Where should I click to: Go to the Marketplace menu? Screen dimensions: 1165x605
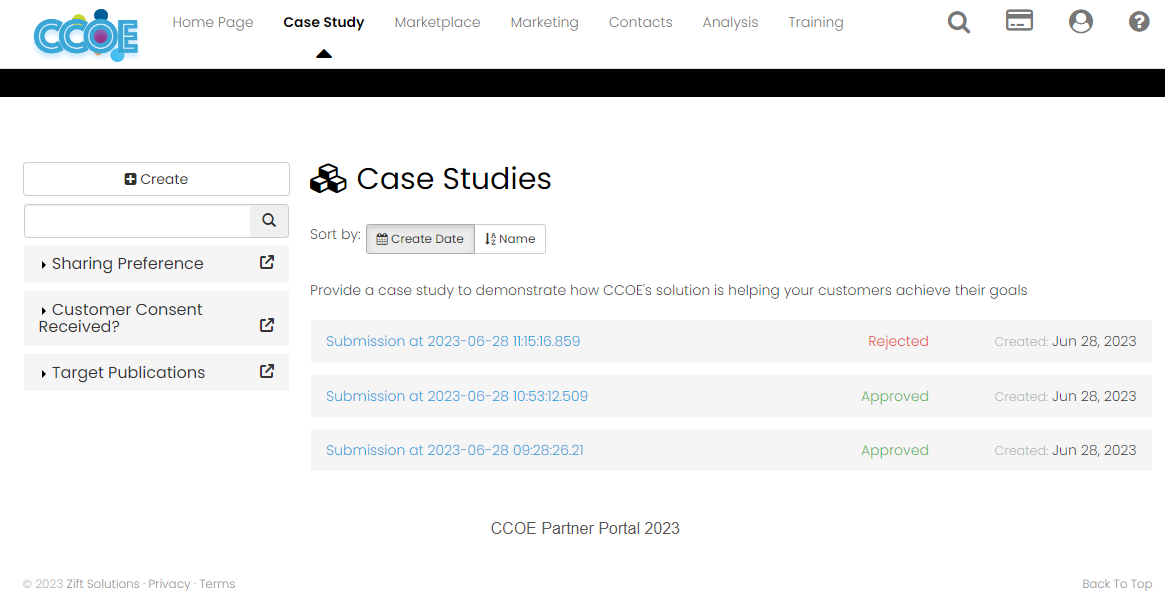(437, 22)
